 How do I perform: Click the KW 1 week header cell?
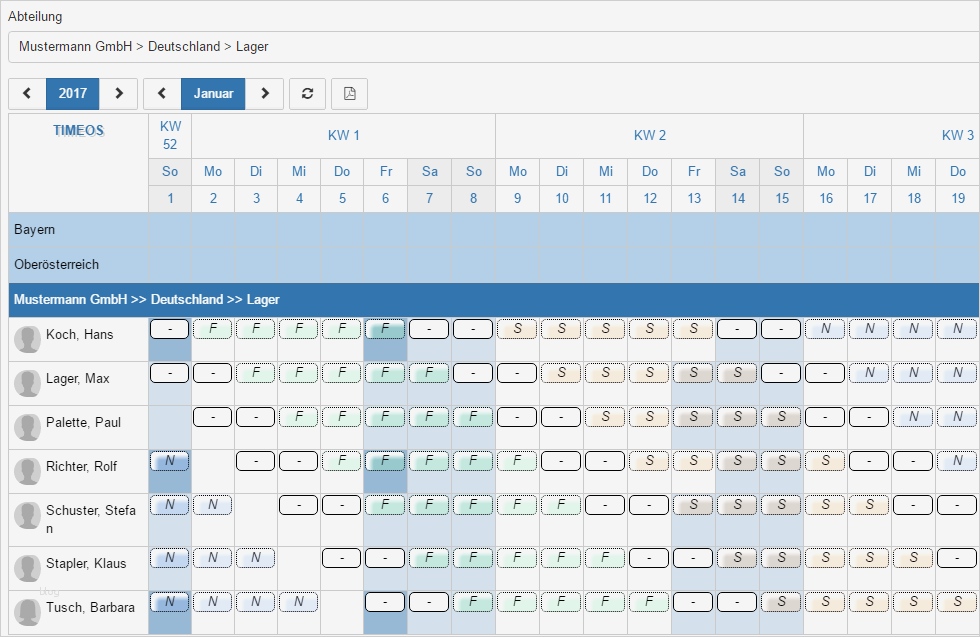coord(344,135)
